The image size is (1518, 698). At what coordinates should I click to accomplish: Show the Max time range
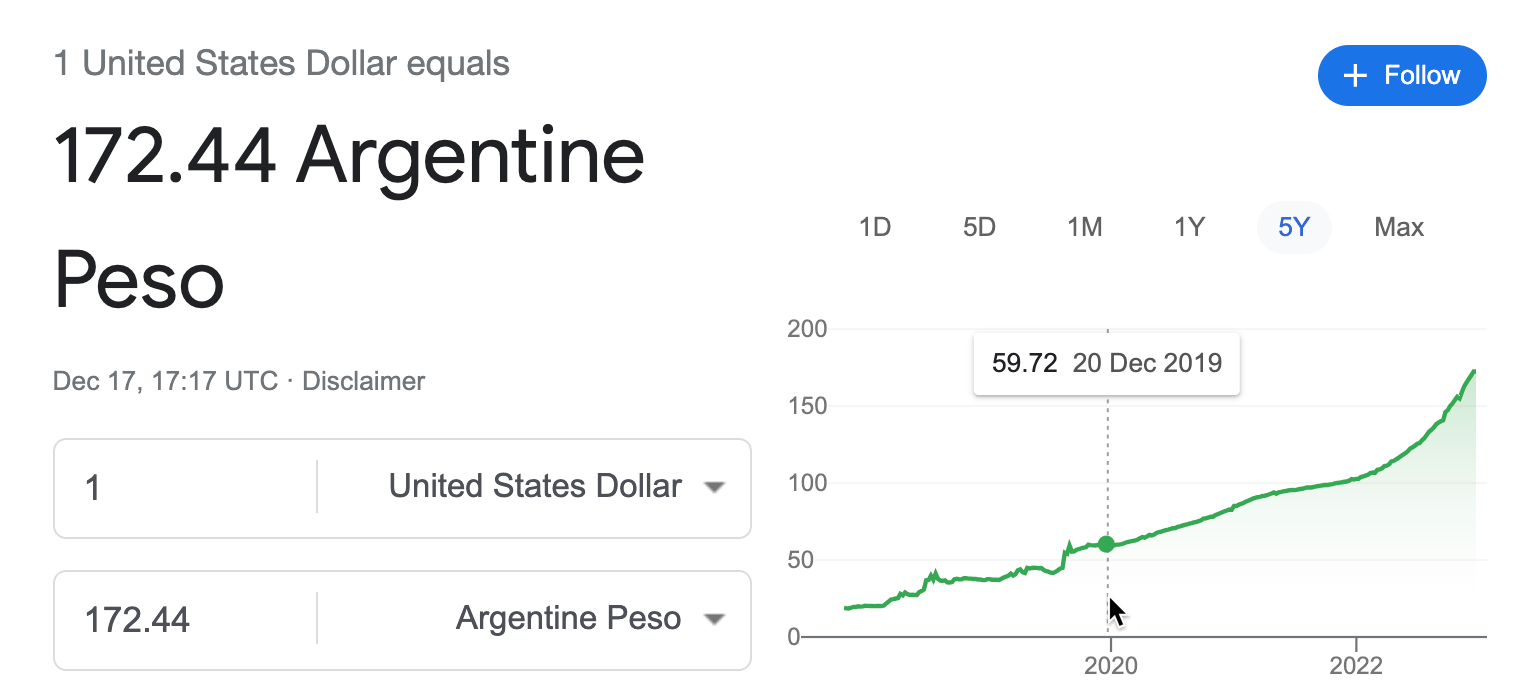(x=1399, y=227)
